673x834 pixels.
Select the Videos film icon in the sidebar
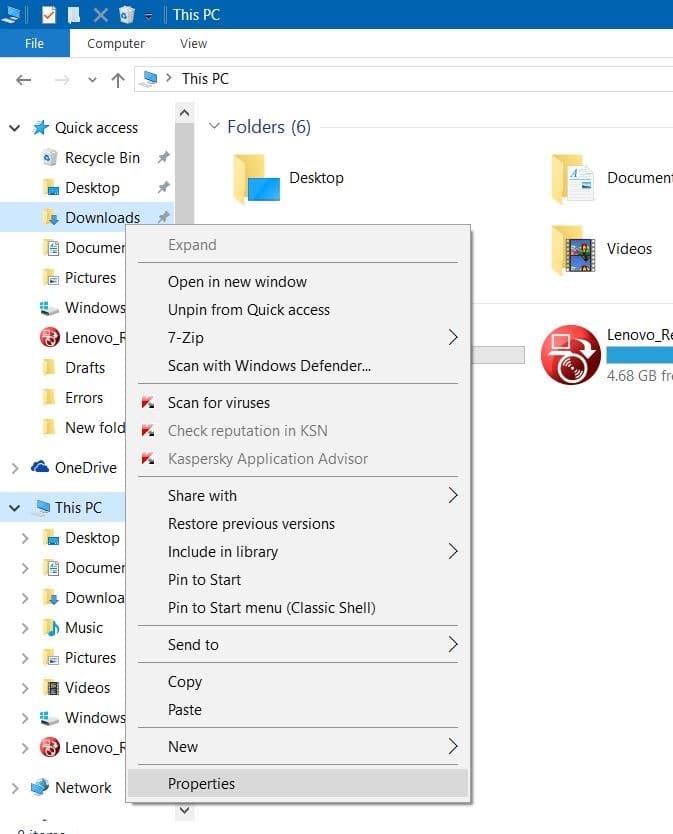(52, 688)
